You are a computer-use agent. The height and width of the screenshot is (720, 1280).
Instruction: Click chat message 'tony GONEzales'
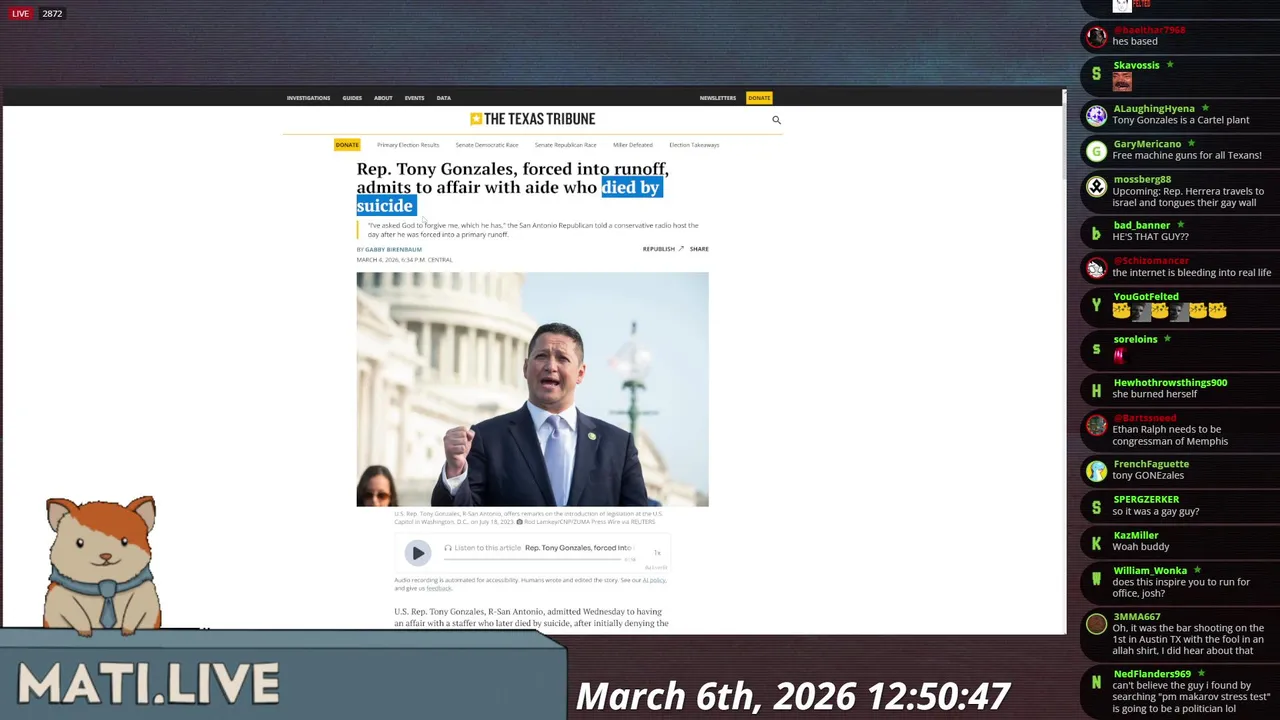tap(1148, 476)
